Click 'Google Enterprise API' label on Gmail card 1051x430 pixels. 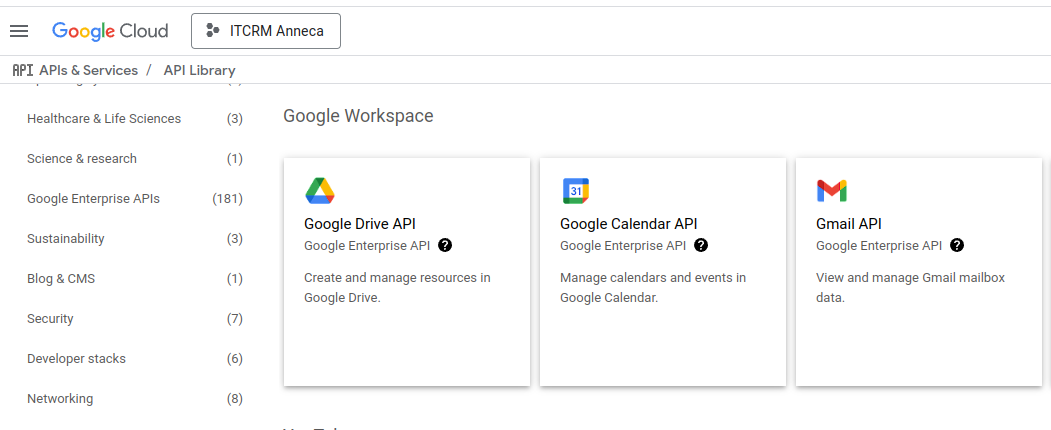[879, 246]
